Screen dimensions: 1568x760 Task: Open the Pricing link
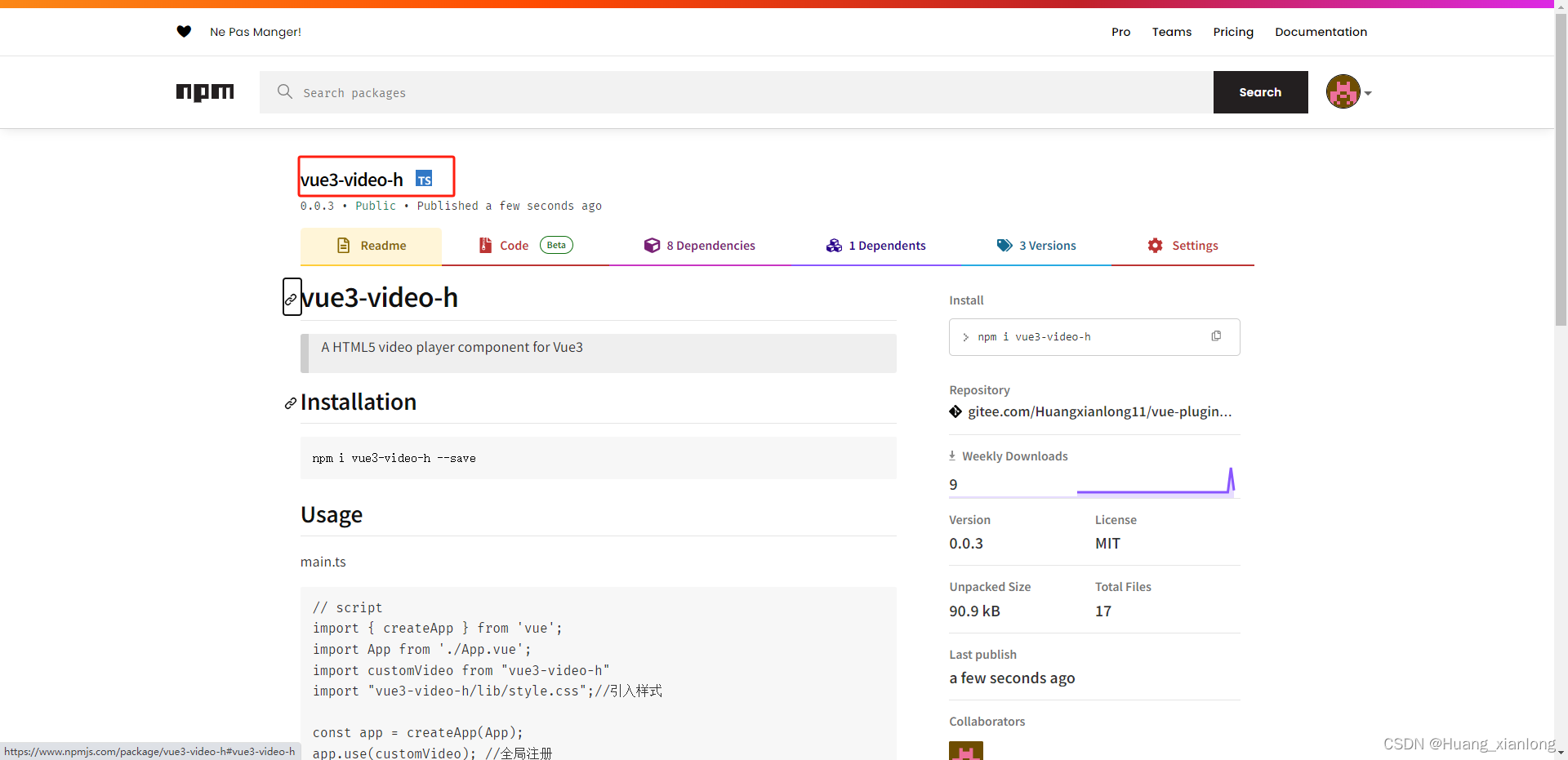click(x=1233, y=32)
